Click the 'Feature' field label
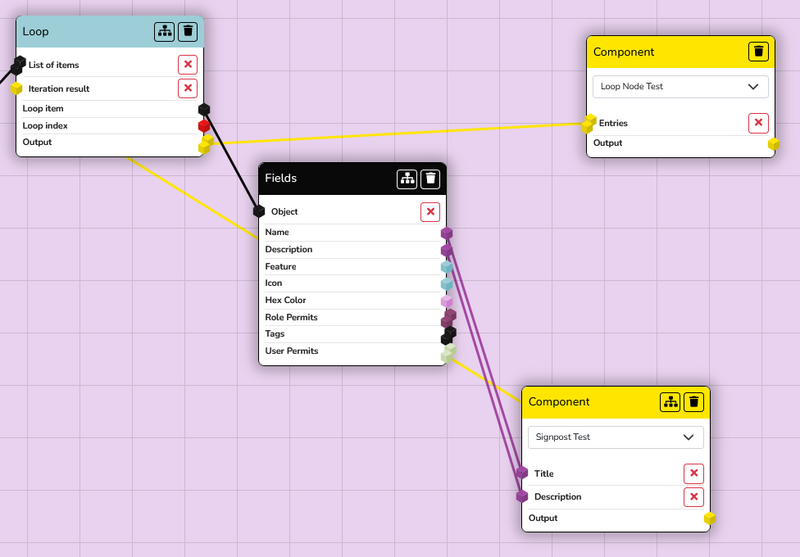The height and width of the screenshot is (557, 800). pyautogui.click(x=281, y=266)
